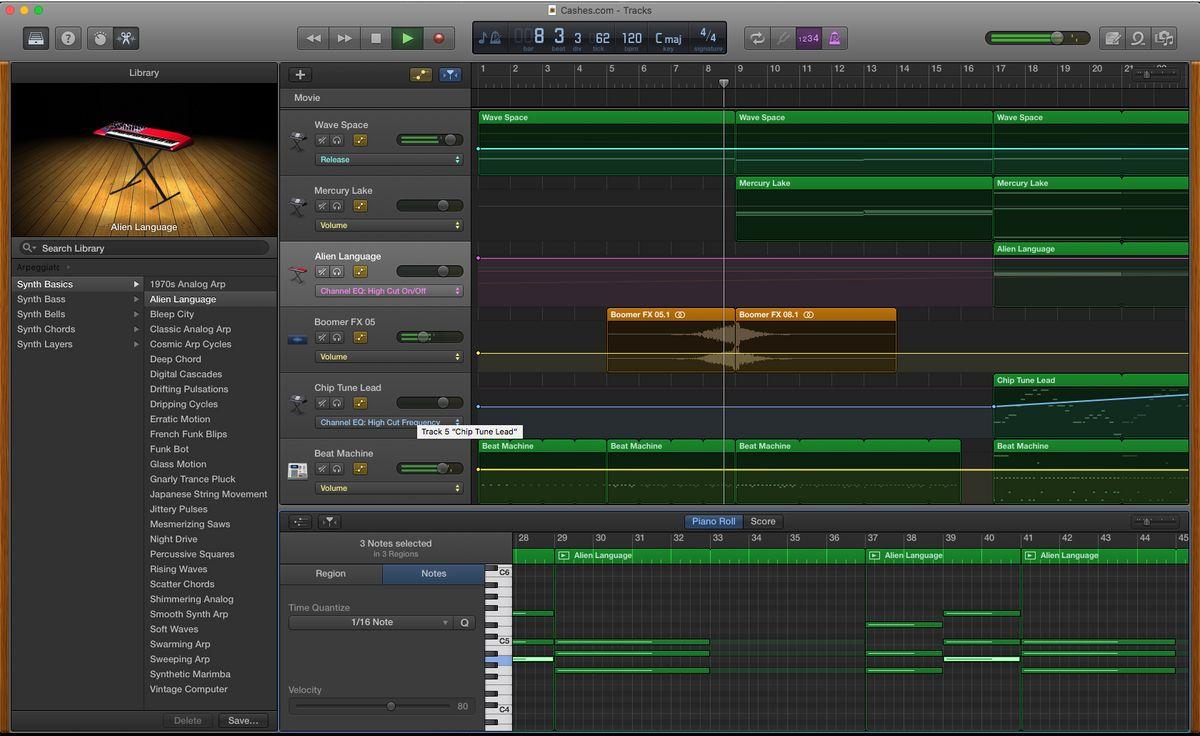Start recording with the red Record button
The height and width of the screenshot is (736, 1200).
[438, 38]
